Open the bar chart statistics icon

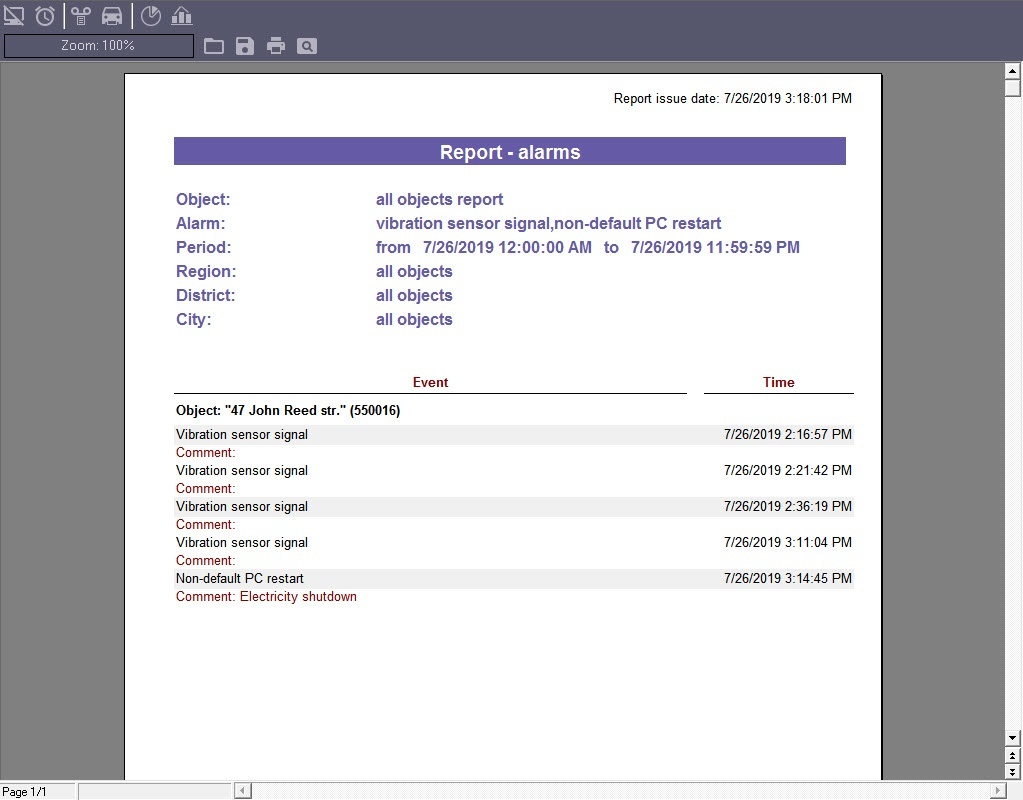181,16
